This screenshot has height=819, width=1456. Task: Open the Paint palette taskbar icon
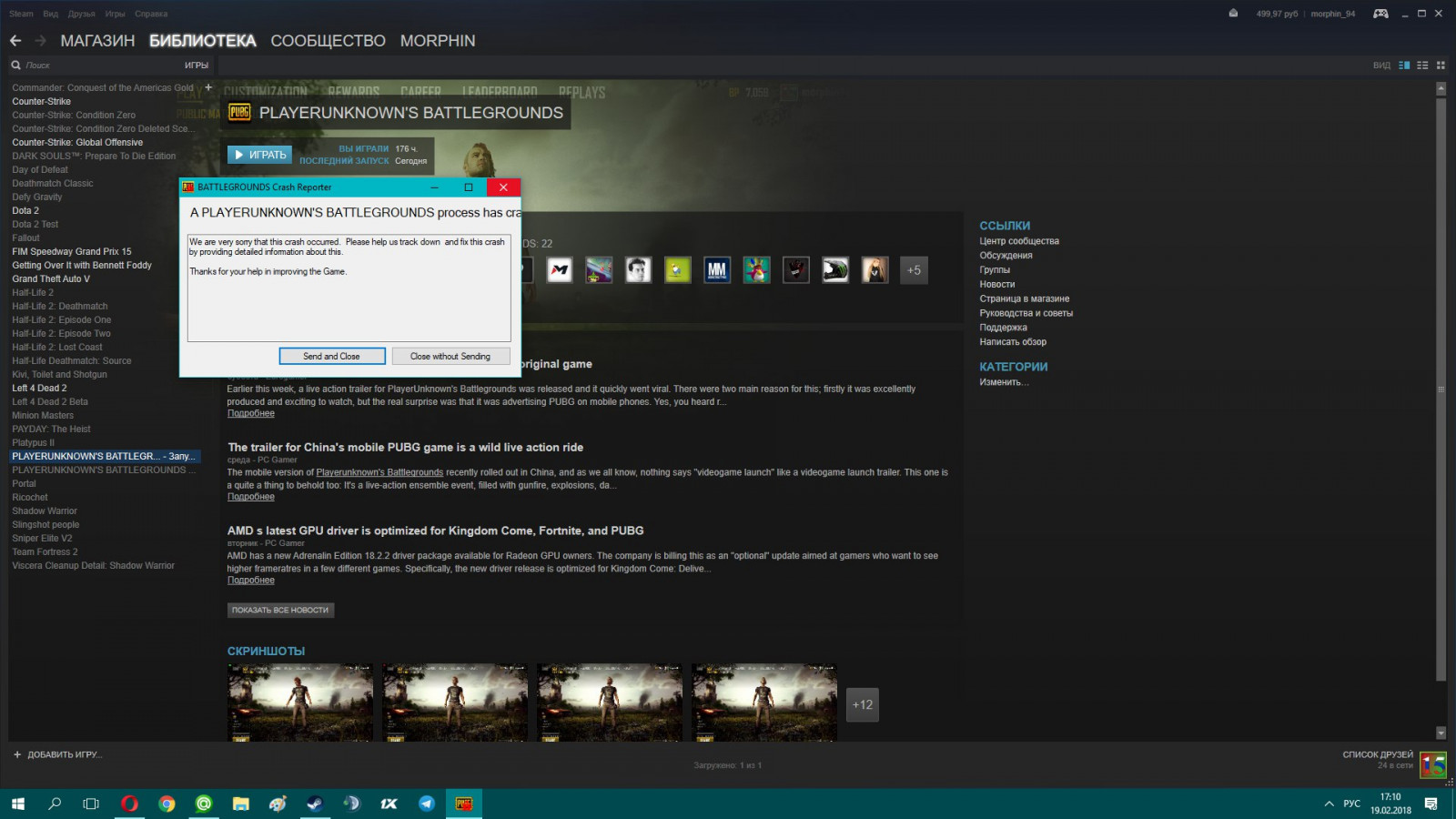click(278, 804)
